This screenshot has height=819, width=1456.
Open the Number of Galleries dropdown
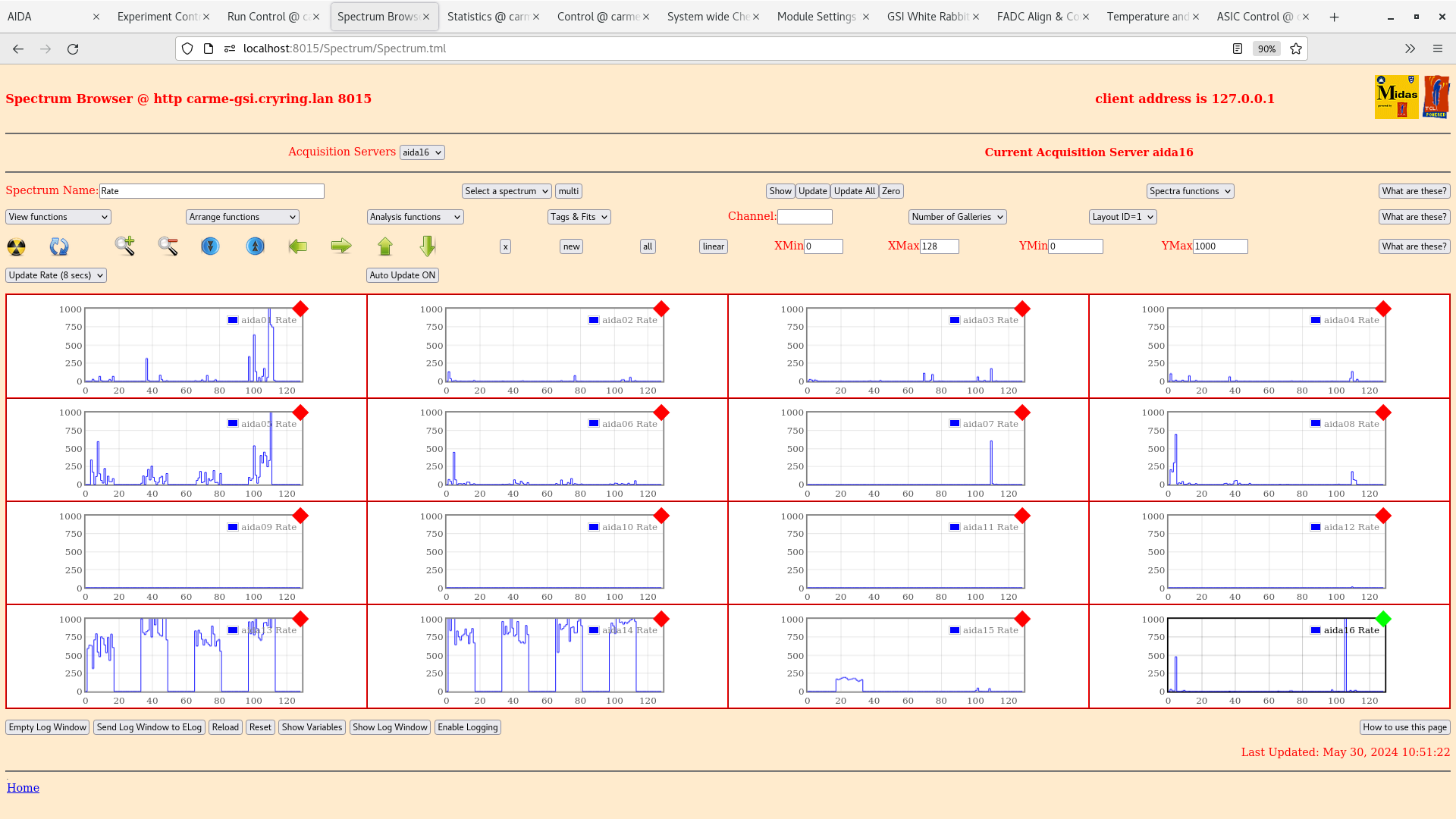[x=957, y=217]
